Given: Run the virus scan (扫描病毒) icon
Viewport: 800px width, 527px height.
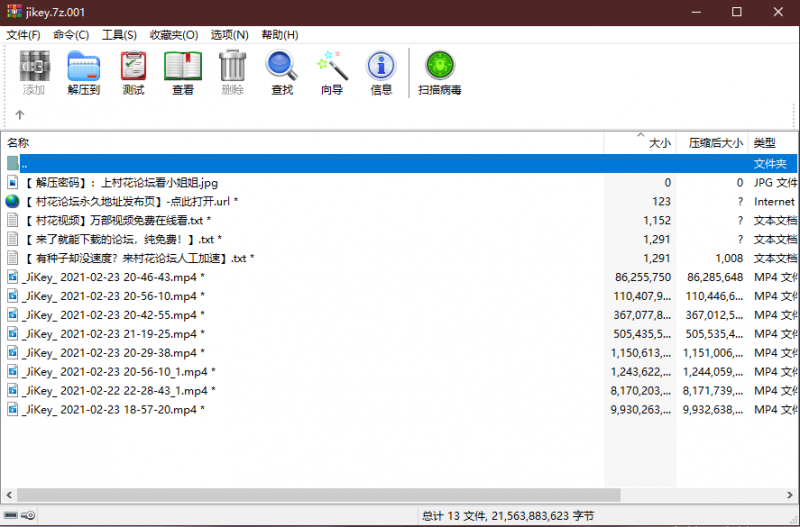Looking at the screenshot, I should coord(439,73).
